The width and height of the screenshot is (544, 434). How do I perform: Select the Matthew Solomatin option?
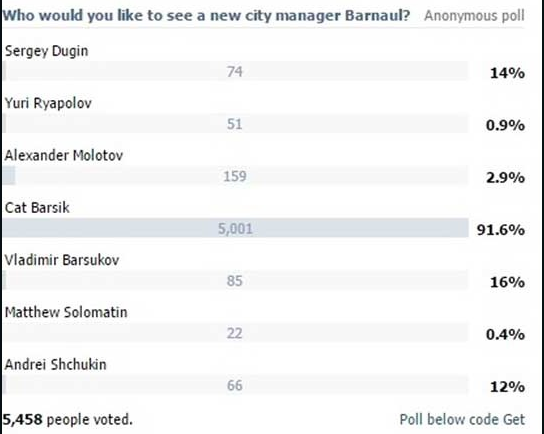click(66, 312)
